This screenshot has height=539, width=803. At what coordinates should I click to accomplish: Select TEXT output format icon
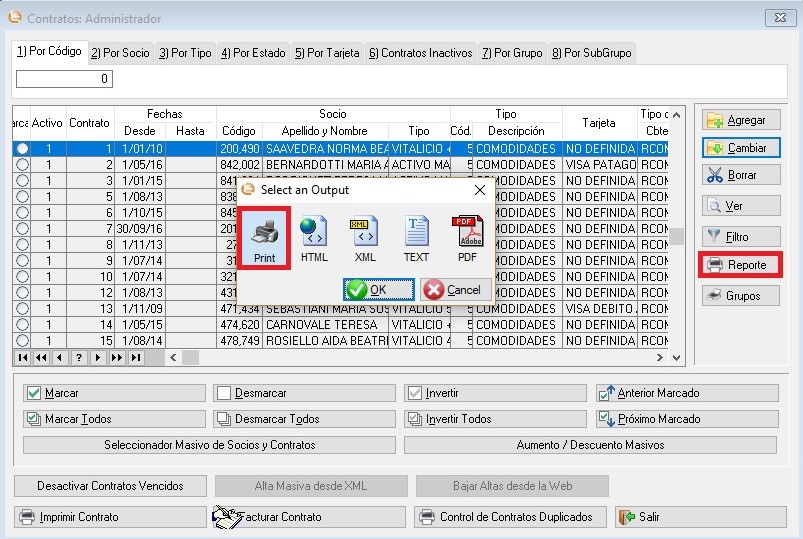point(416,238)
